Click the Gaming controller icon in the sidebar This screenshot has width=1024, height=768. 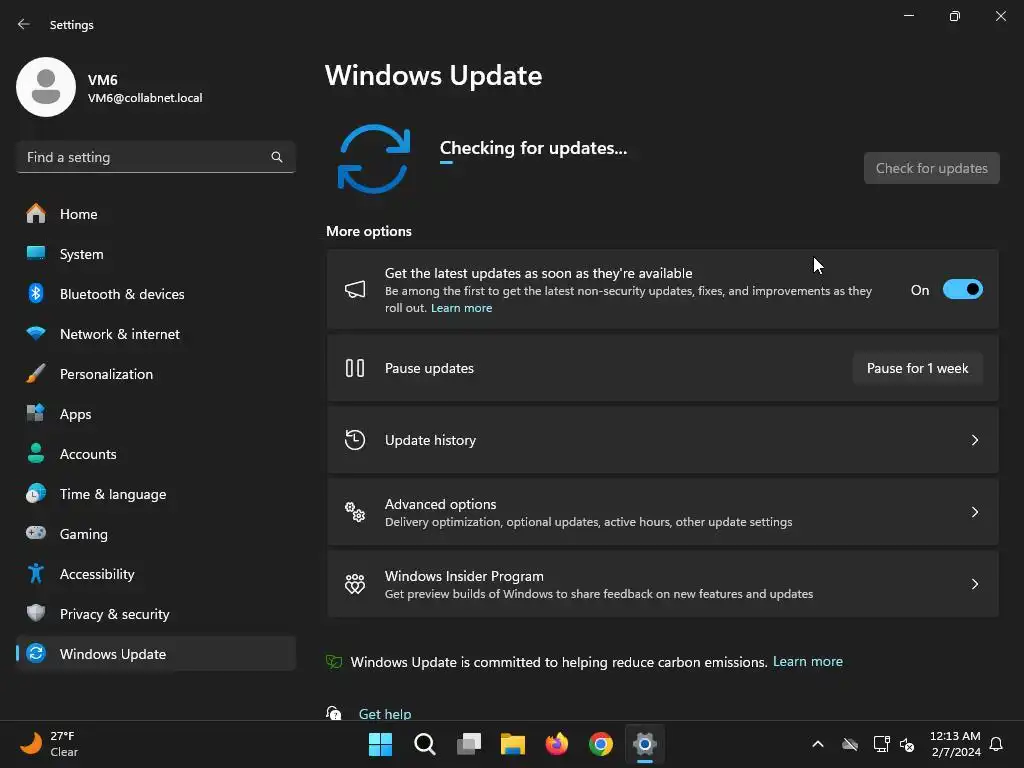[x=36, y=533]
